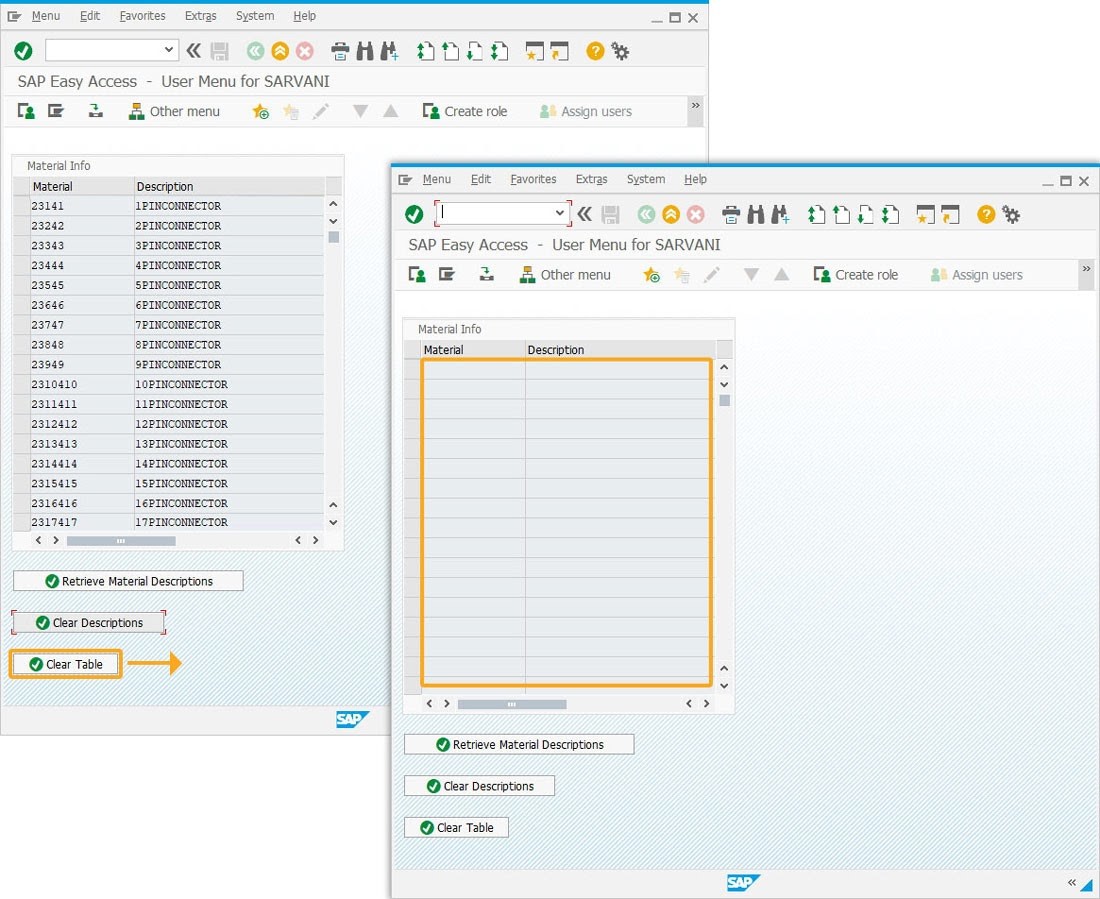
Task: Click Material column header in back window
Action: coord(81,187)
